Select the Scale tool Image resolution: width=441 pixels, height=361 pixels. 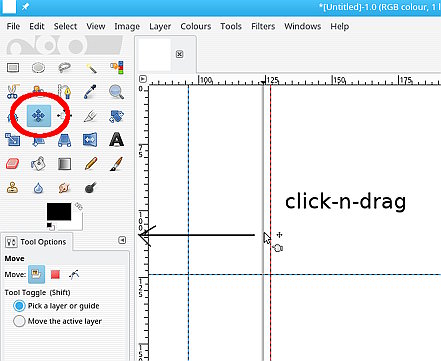[13, 140]
